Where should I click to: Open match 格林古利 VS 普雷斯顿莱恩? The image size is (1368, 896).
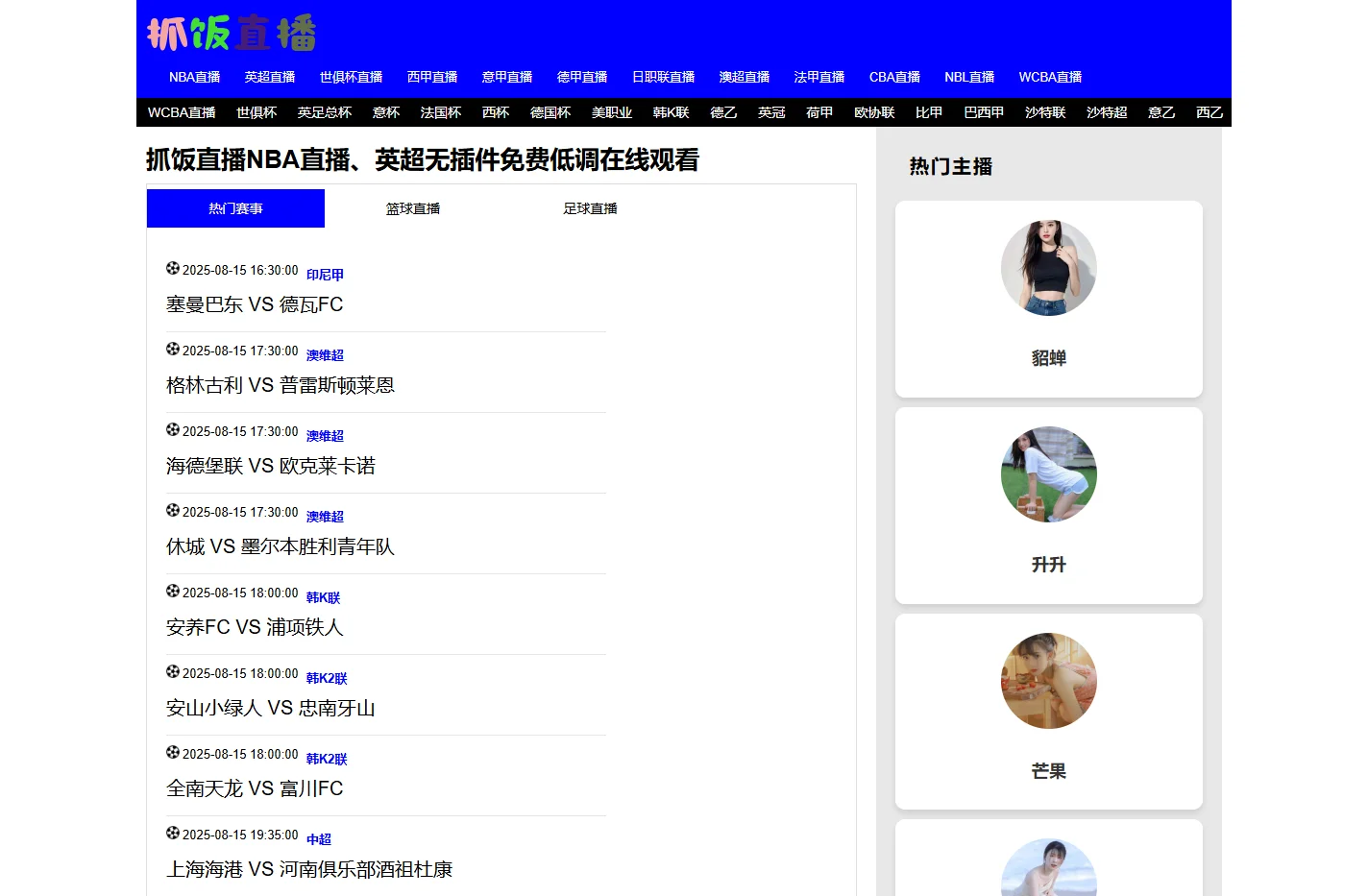point(281,385)
